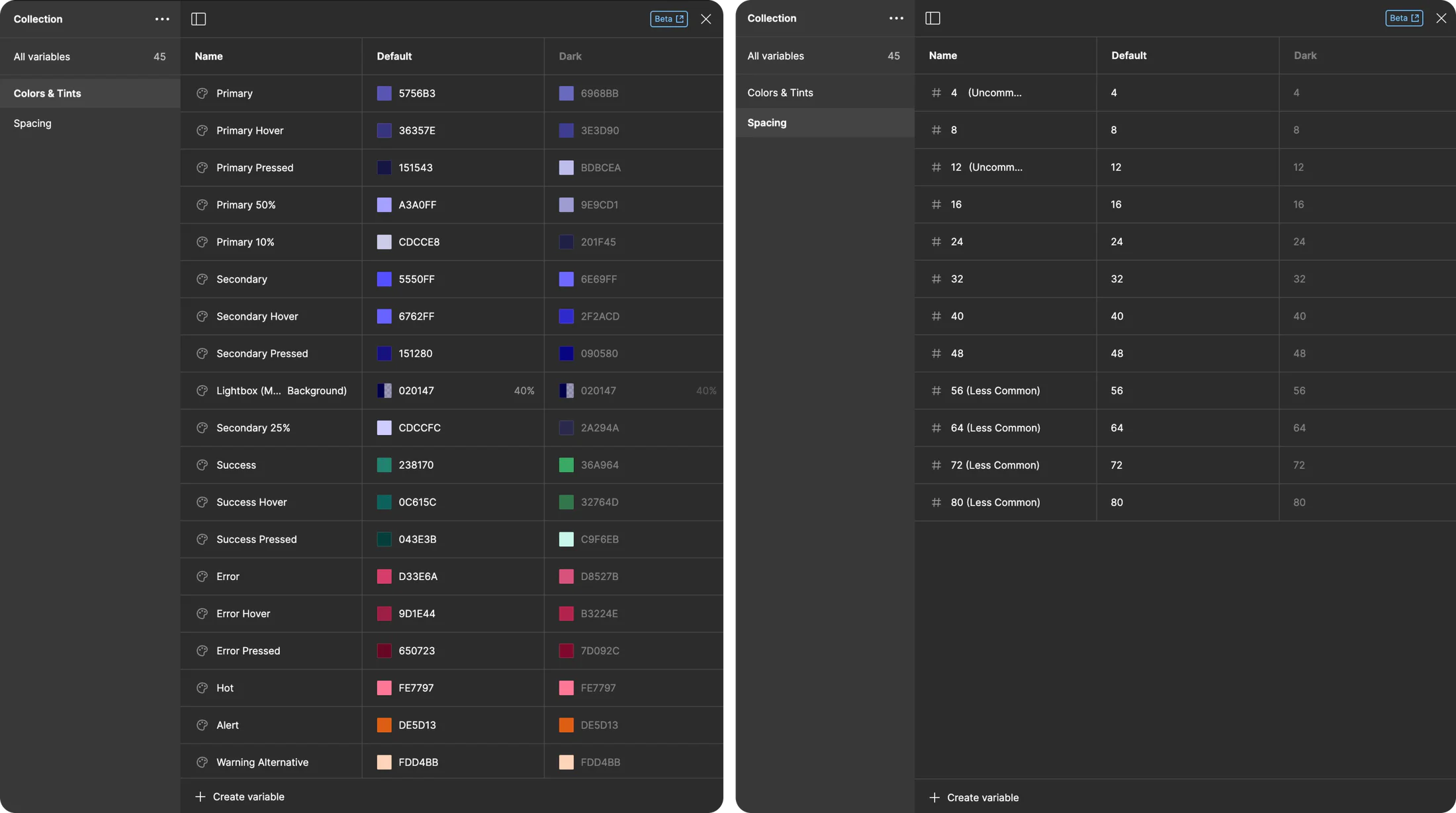Click the color palette icon beside Primary Hover
The image size is (1456, 813).
203,130
